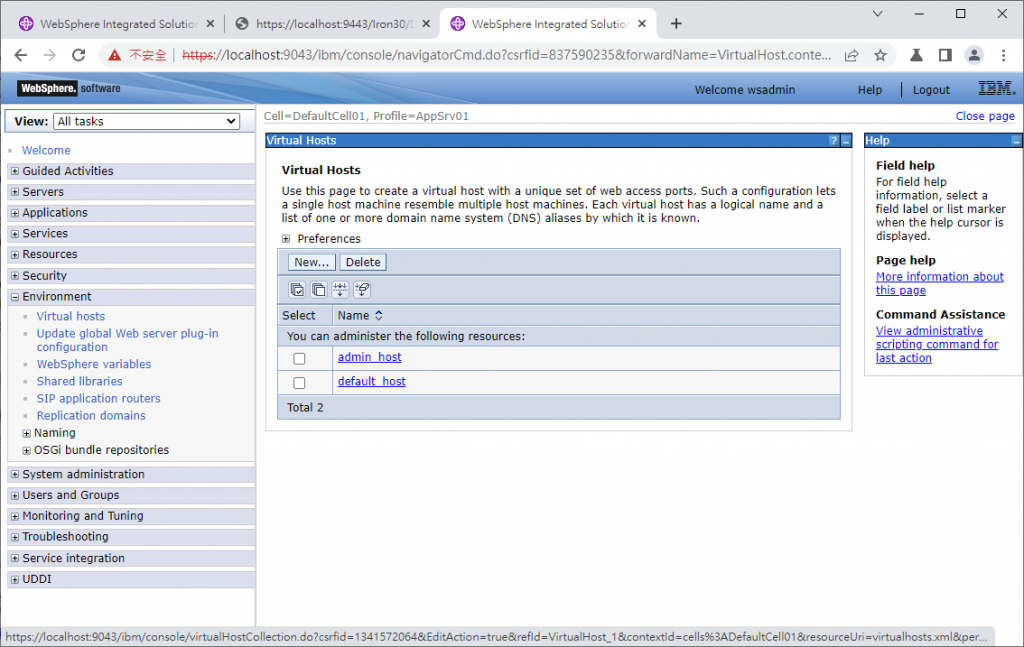1024x647 pixels.
Task: View administrative scripting command for last action
Action: 936,344
